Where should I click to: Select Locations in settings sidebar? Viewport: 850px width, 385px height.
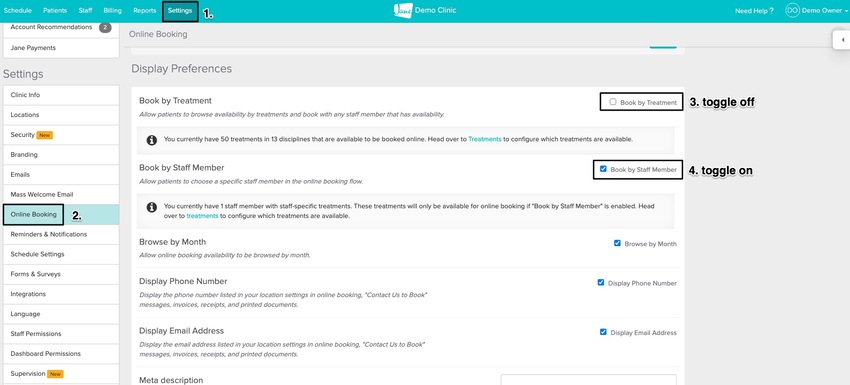tap(61, 115)
